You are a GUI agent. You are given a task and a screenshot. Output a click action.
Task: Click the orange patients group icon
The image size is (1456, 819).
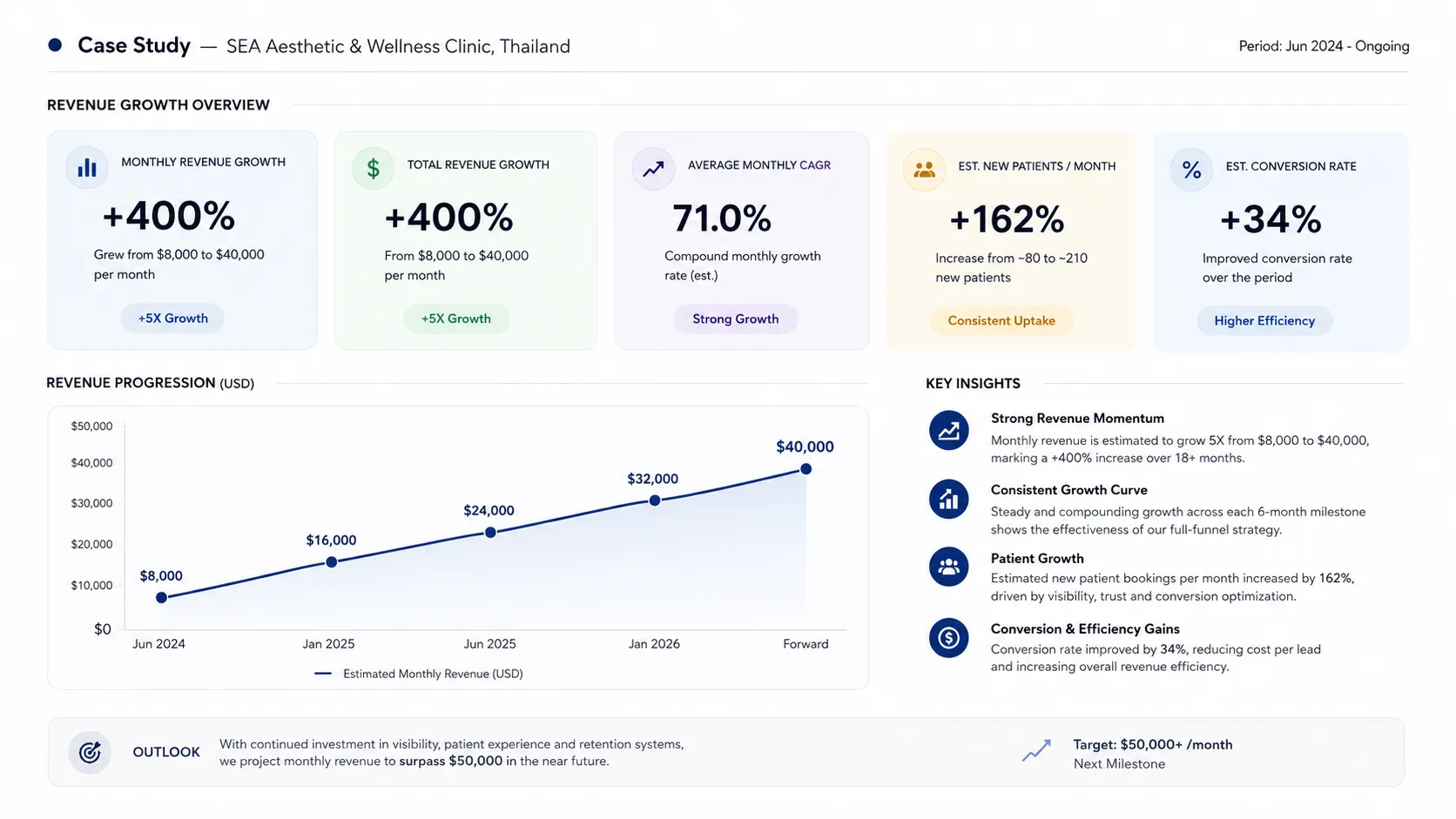925,170
